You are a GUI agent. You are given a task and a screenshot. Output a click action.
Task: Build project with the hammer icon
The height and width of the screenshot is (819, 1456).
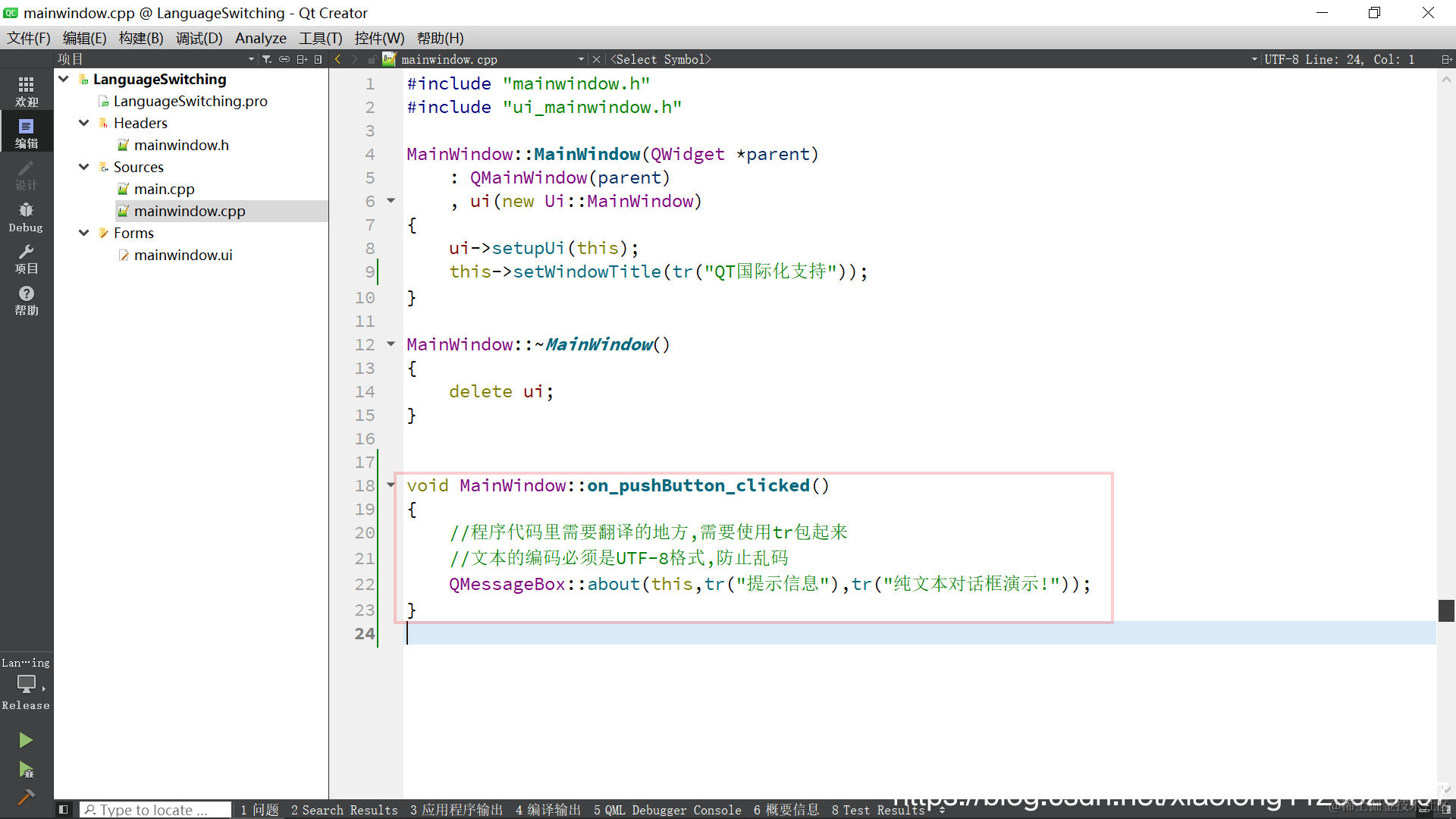pos(26,797)
